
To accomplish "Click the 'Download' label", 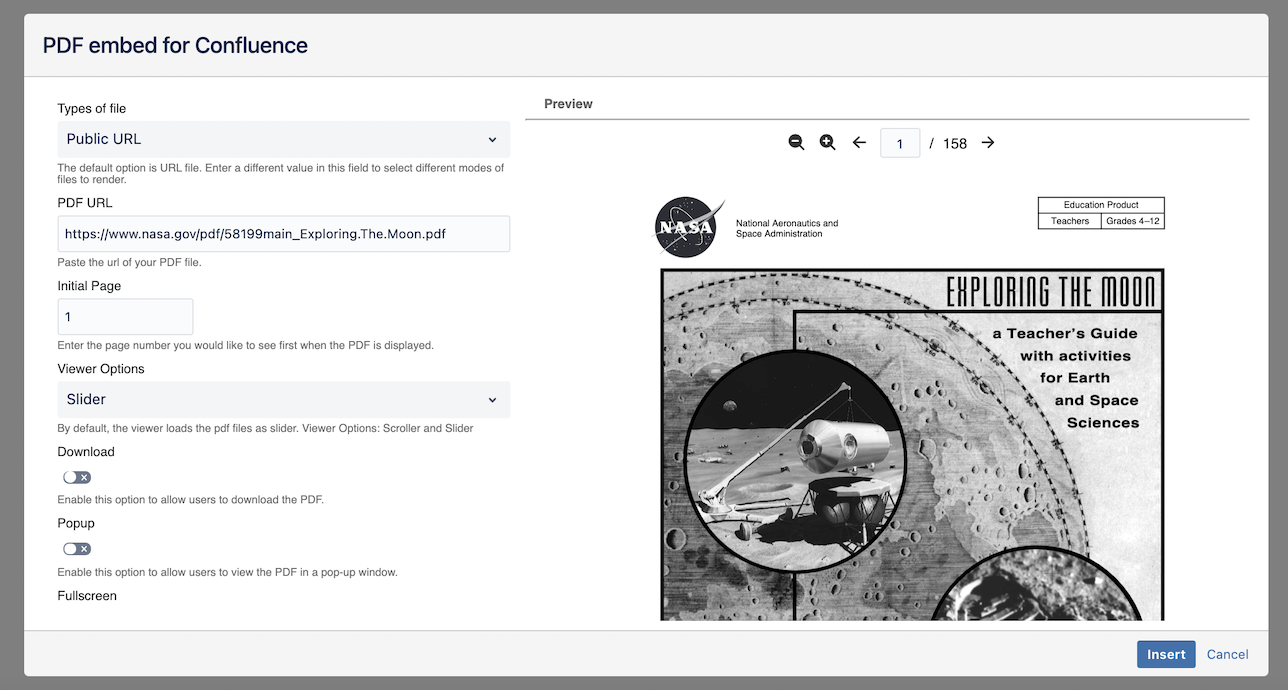I will [86, 452].
